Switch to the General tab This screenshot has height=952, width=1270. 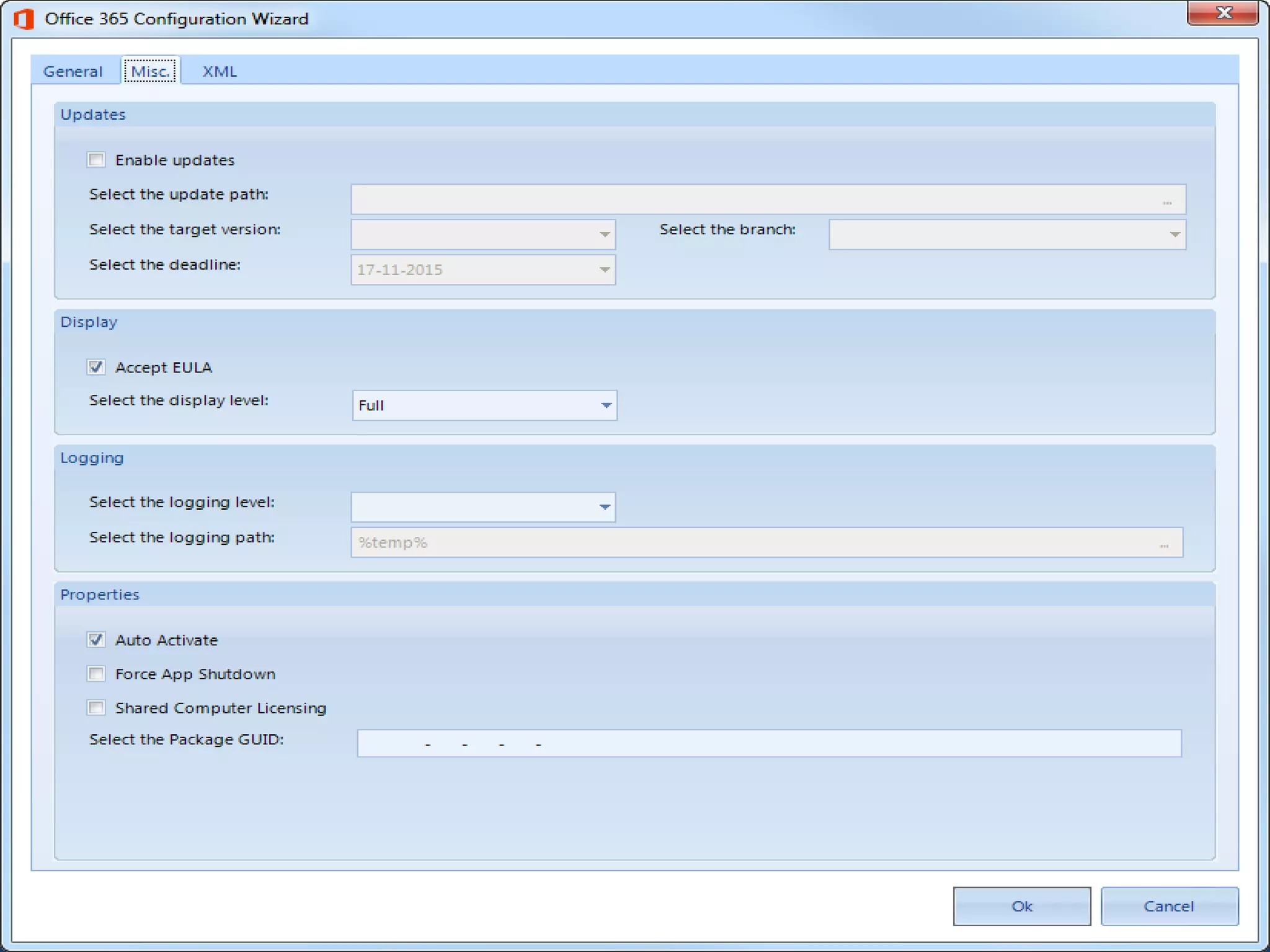click(x=73, y=71)
